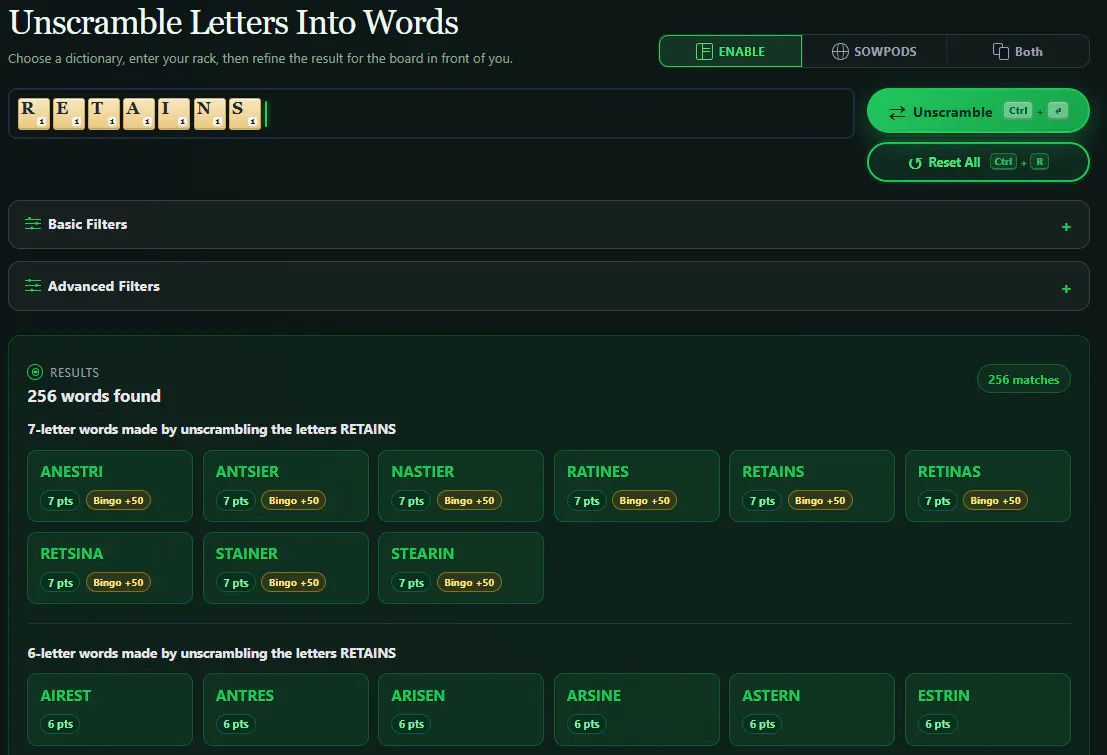Viewport: 1107px width, 755px height.
Task: Click the I tile in the rack
Action: coord(174,114)
